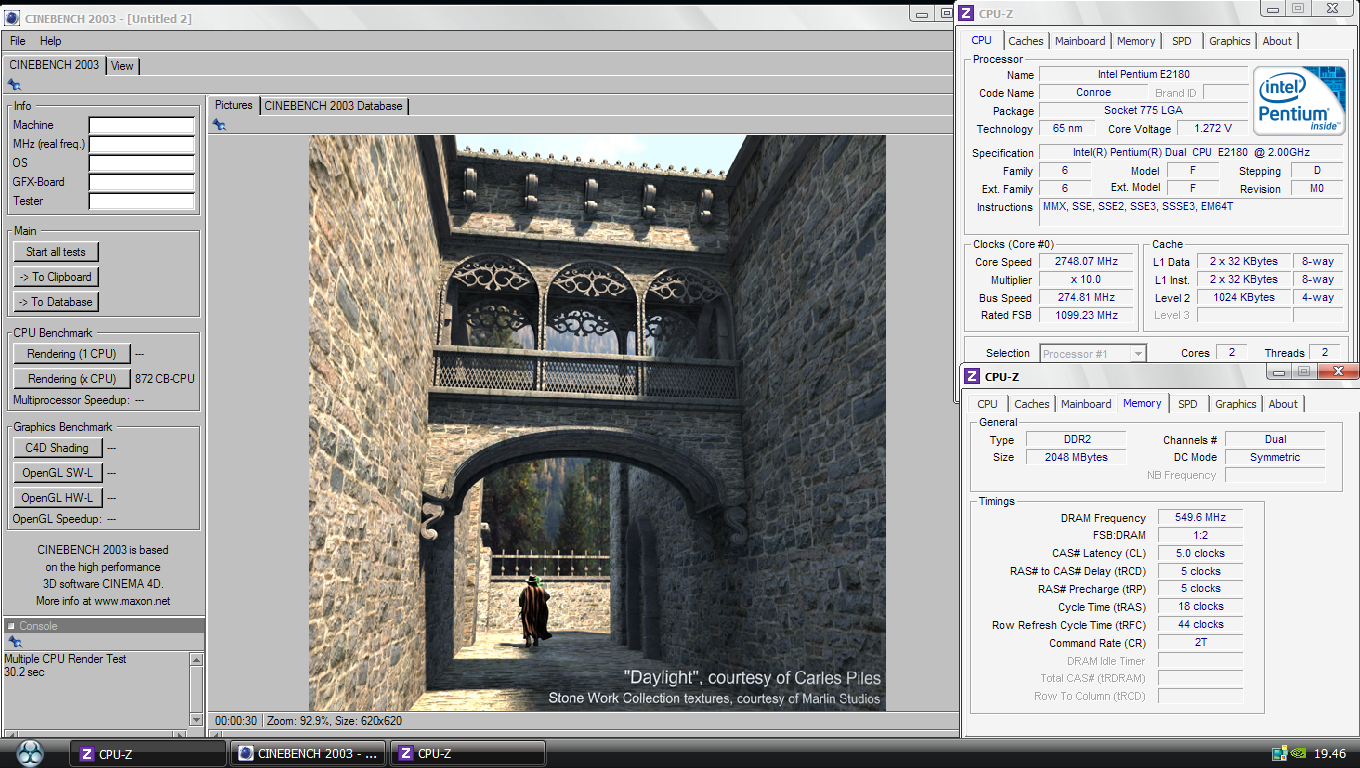Open the Help menu in Cinebench
The width and height of the screenshot is (1360, 768).
[x=51, y=41]
